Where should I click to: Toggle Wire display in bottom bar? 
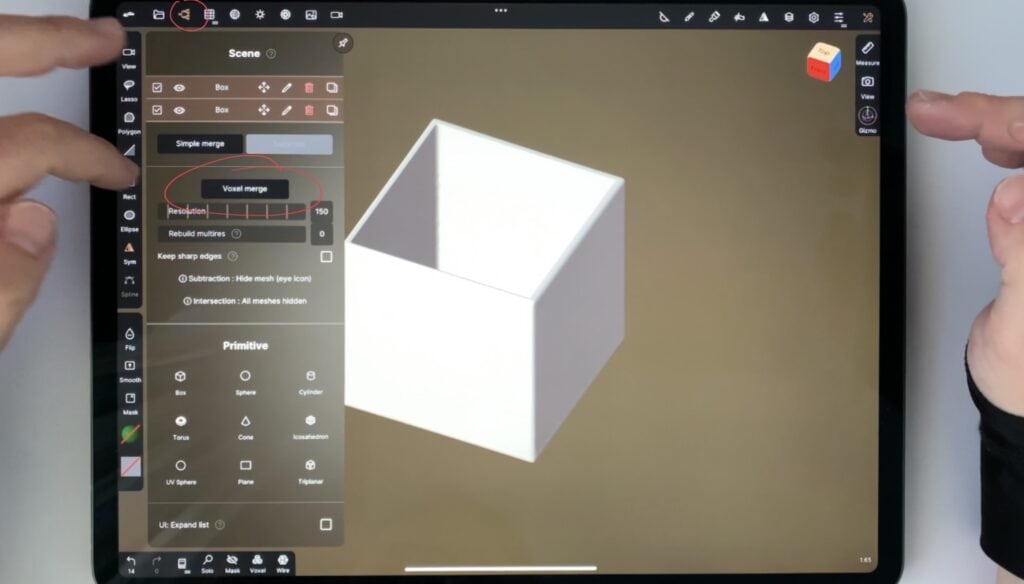tap(283, 563)
